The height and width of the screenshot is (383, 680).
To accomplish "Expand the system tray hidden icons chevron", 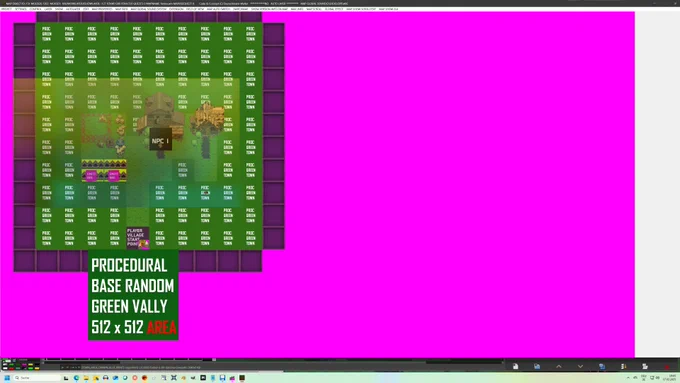I will (628, 378).
